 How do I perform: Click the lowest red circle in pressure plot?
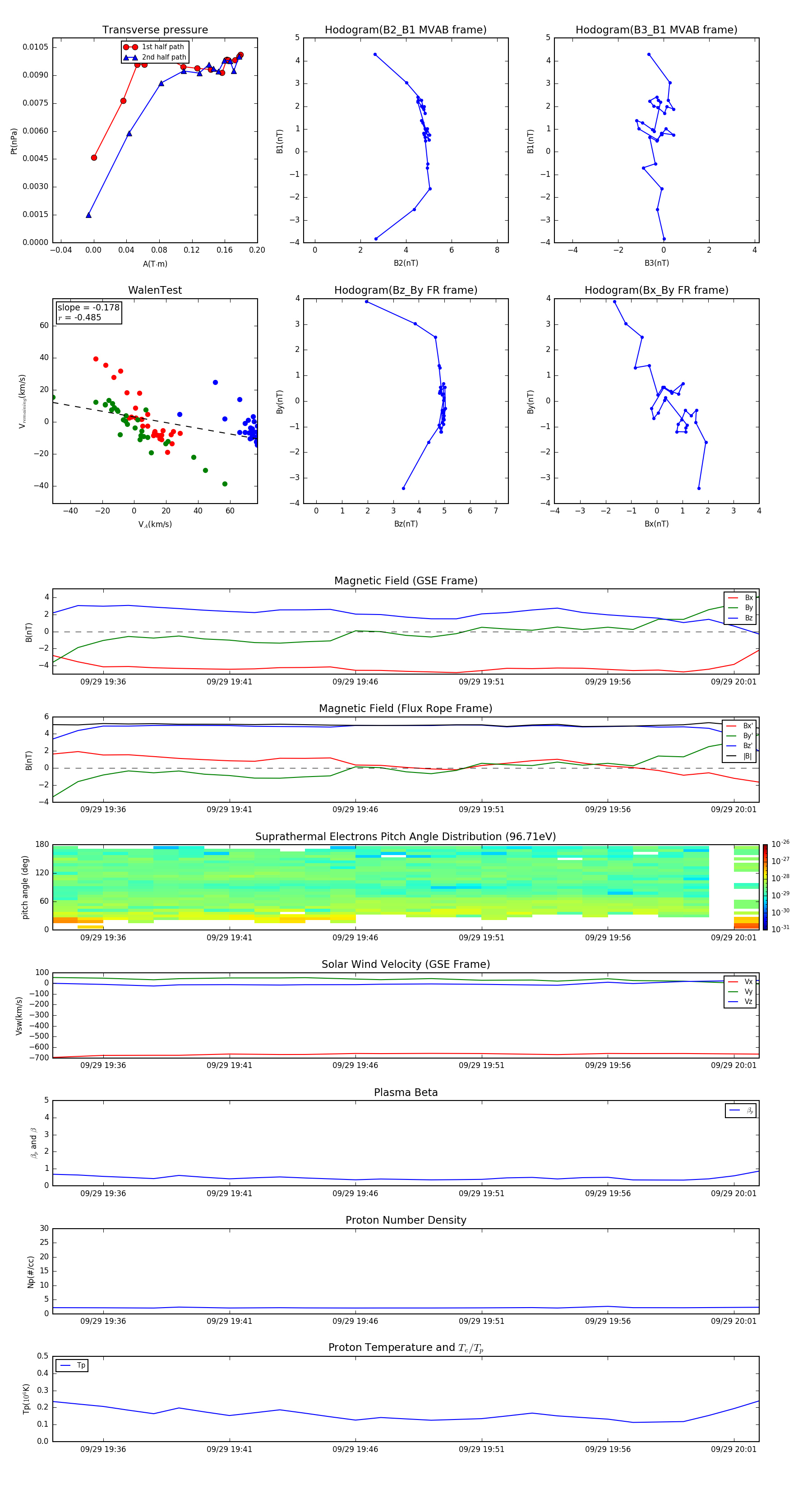click(x=94, y=158)
